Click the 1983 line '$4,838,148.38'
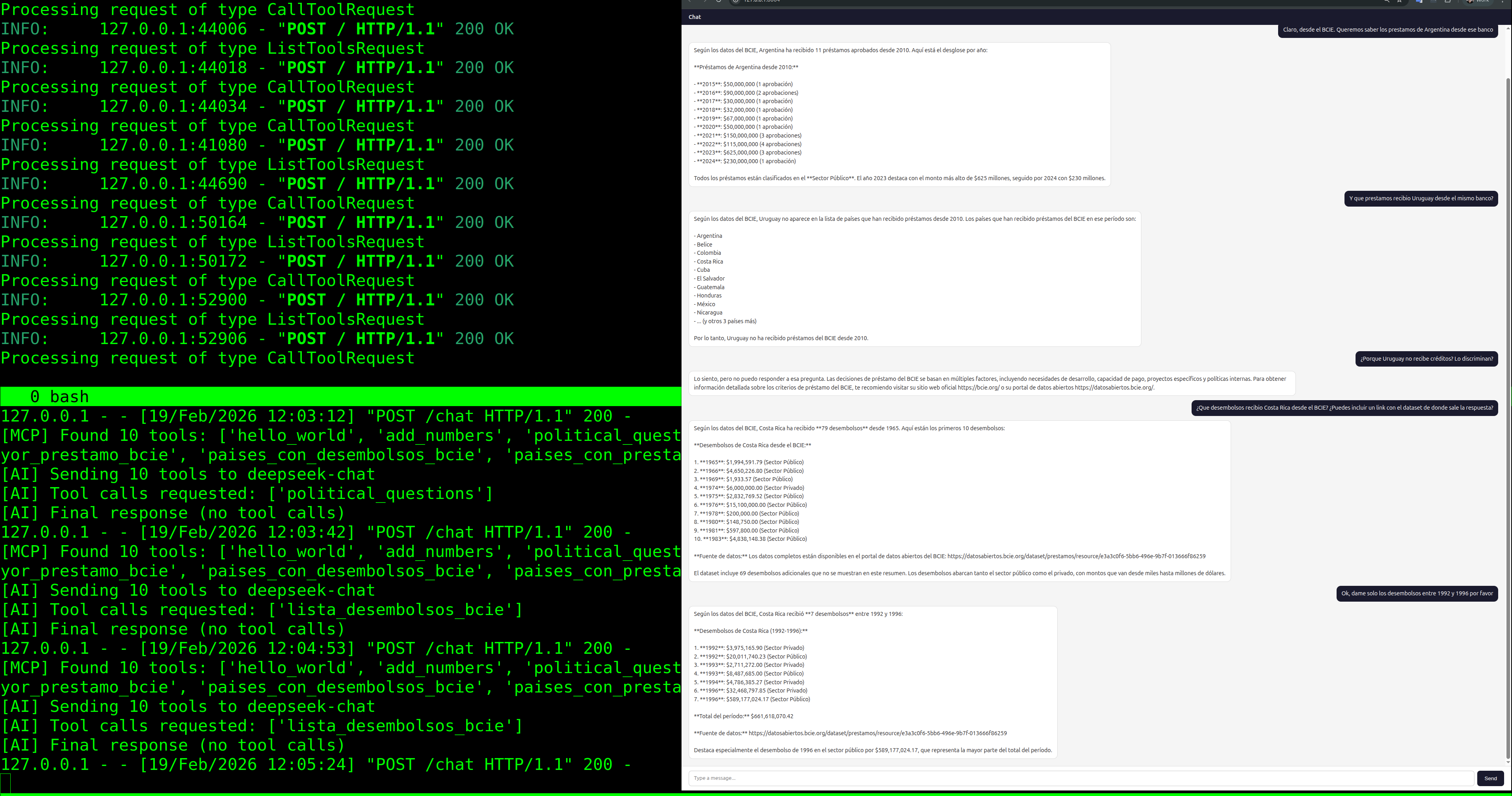Image resolution: width=1512 pixels, height=796 pixels. pos(750,540)
